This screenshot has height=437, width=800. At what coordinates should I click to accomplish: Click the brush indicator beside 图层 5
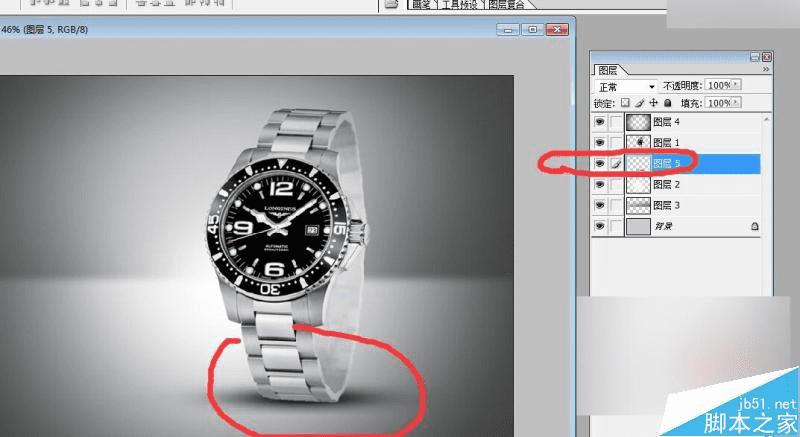click(617, 164)
